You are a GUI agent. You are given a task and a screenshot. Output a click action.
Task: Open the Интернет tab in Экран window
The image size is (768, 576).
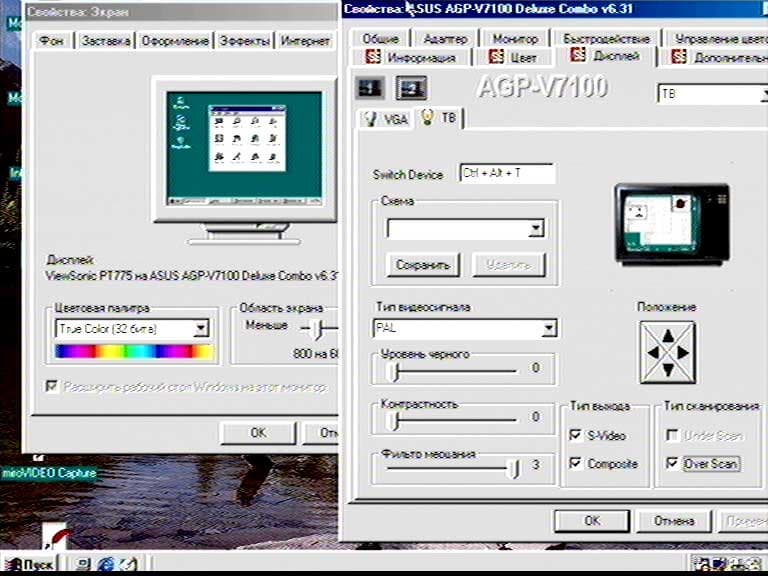pyautogui.click(x=305, y=41)
